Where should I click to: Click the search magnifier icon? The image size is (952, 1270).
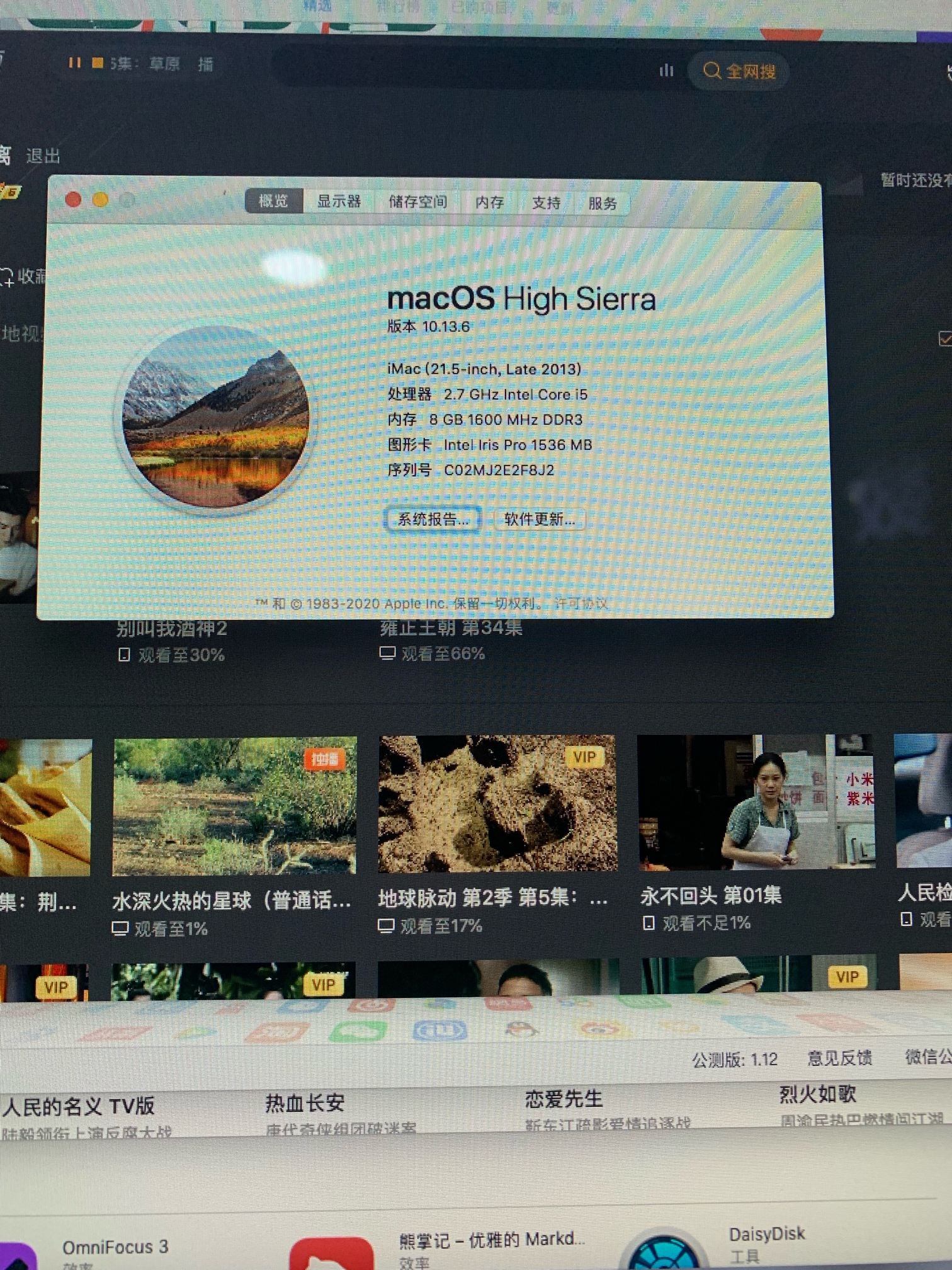click(712, 71)
